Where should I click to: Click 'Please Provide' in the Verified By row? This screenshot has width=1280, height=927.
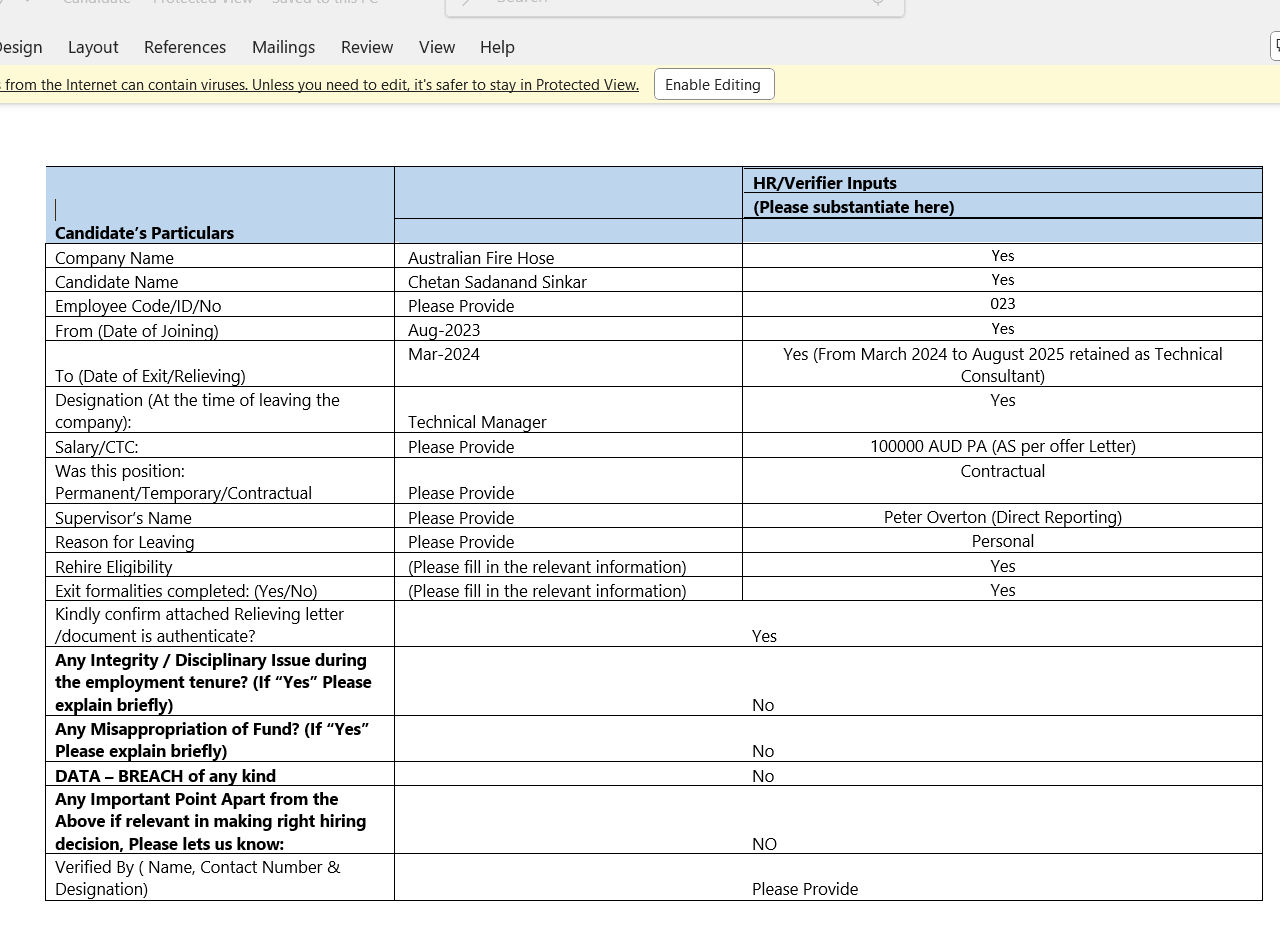click(x=805, y=889)
